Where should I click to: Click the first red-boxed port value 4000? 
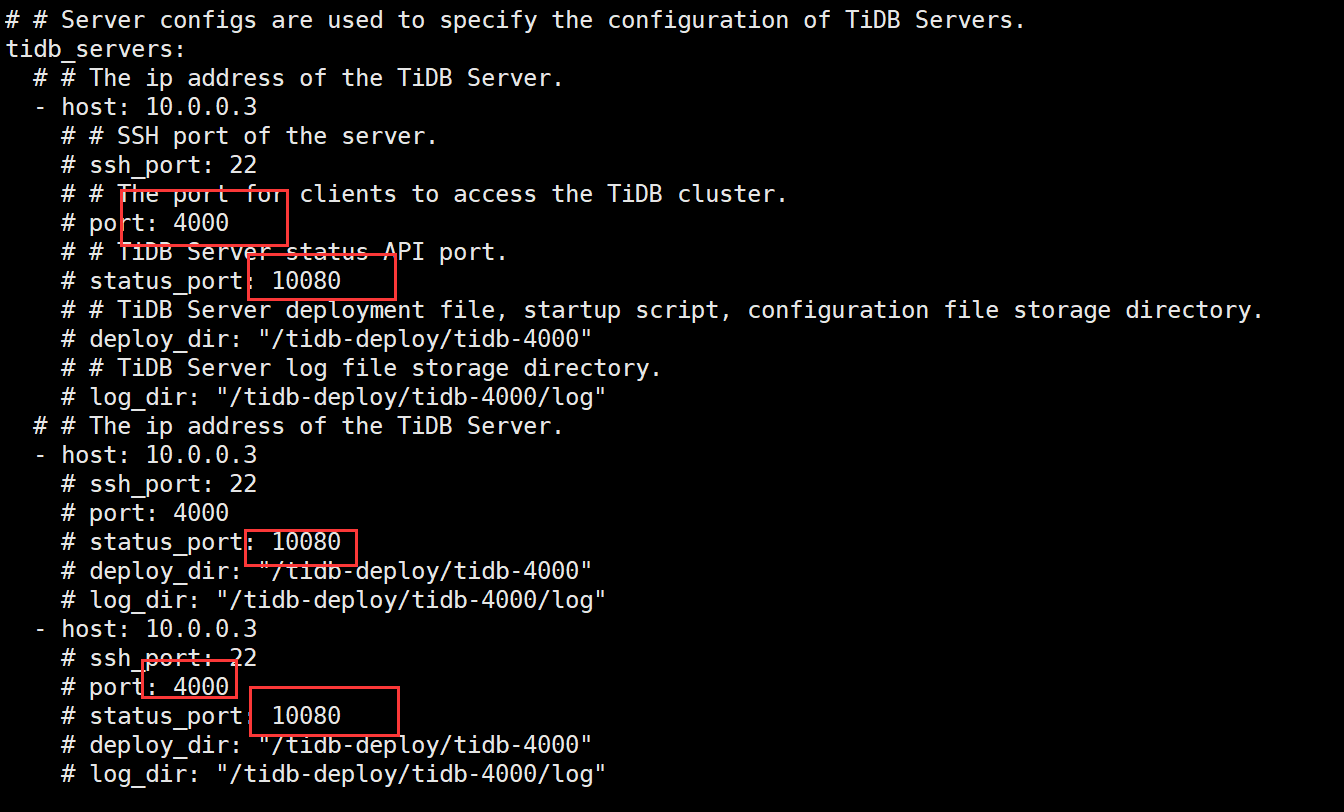tap(201, 222)
